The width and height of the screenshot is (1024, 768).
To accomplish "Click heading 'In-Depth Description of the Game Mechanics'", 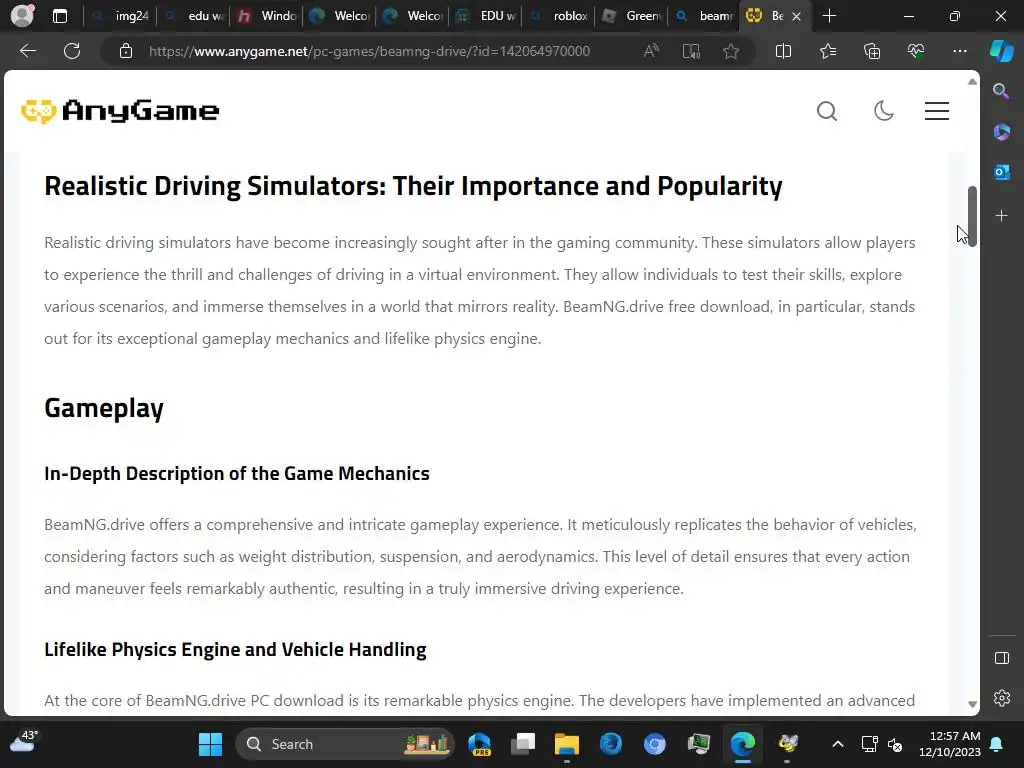I will [x=237, y=473].
